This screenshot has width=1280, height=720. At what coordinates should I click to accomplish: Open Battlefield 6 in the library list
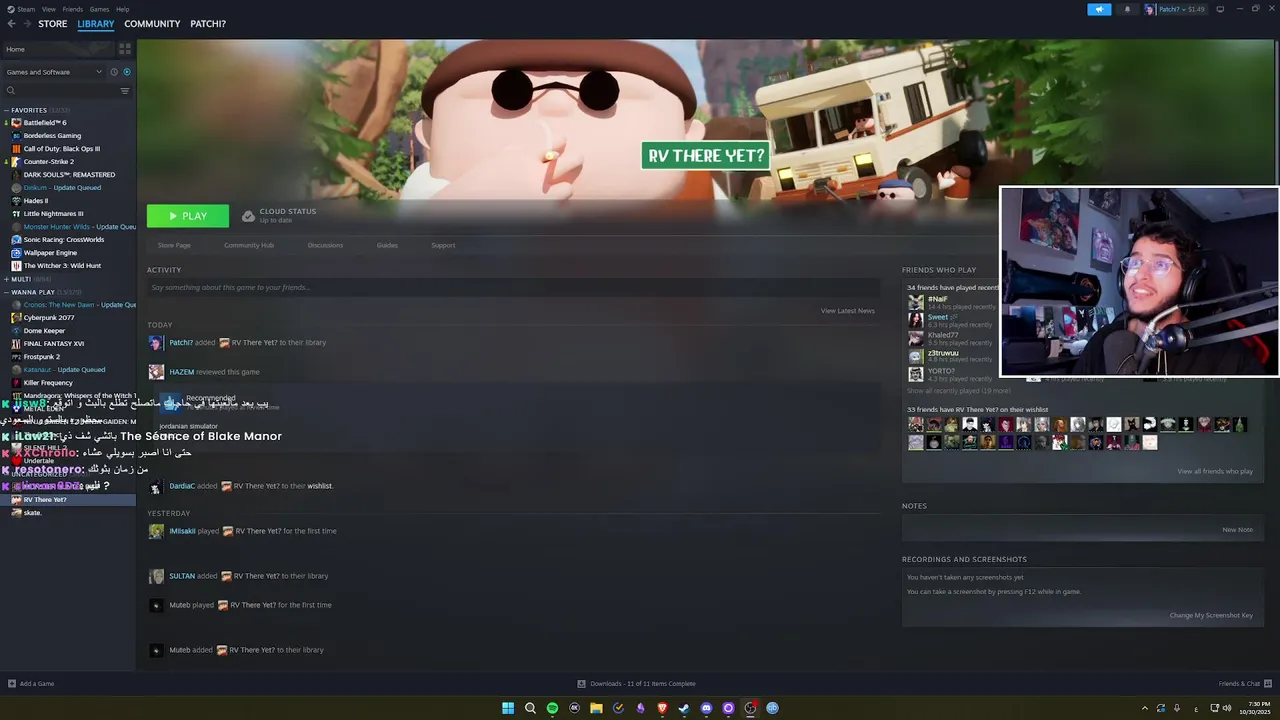click(45, 123)
